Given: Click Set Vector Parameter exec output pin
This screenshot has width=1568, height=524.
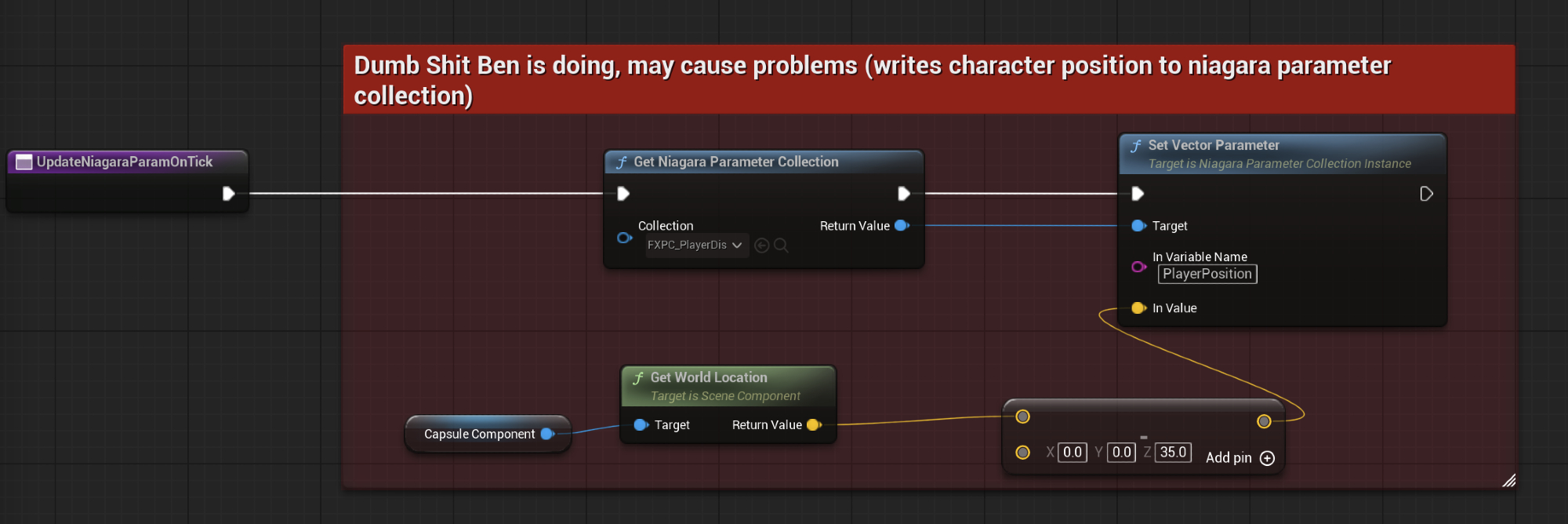Looking at the screenshot, I should click(1426, 194).
